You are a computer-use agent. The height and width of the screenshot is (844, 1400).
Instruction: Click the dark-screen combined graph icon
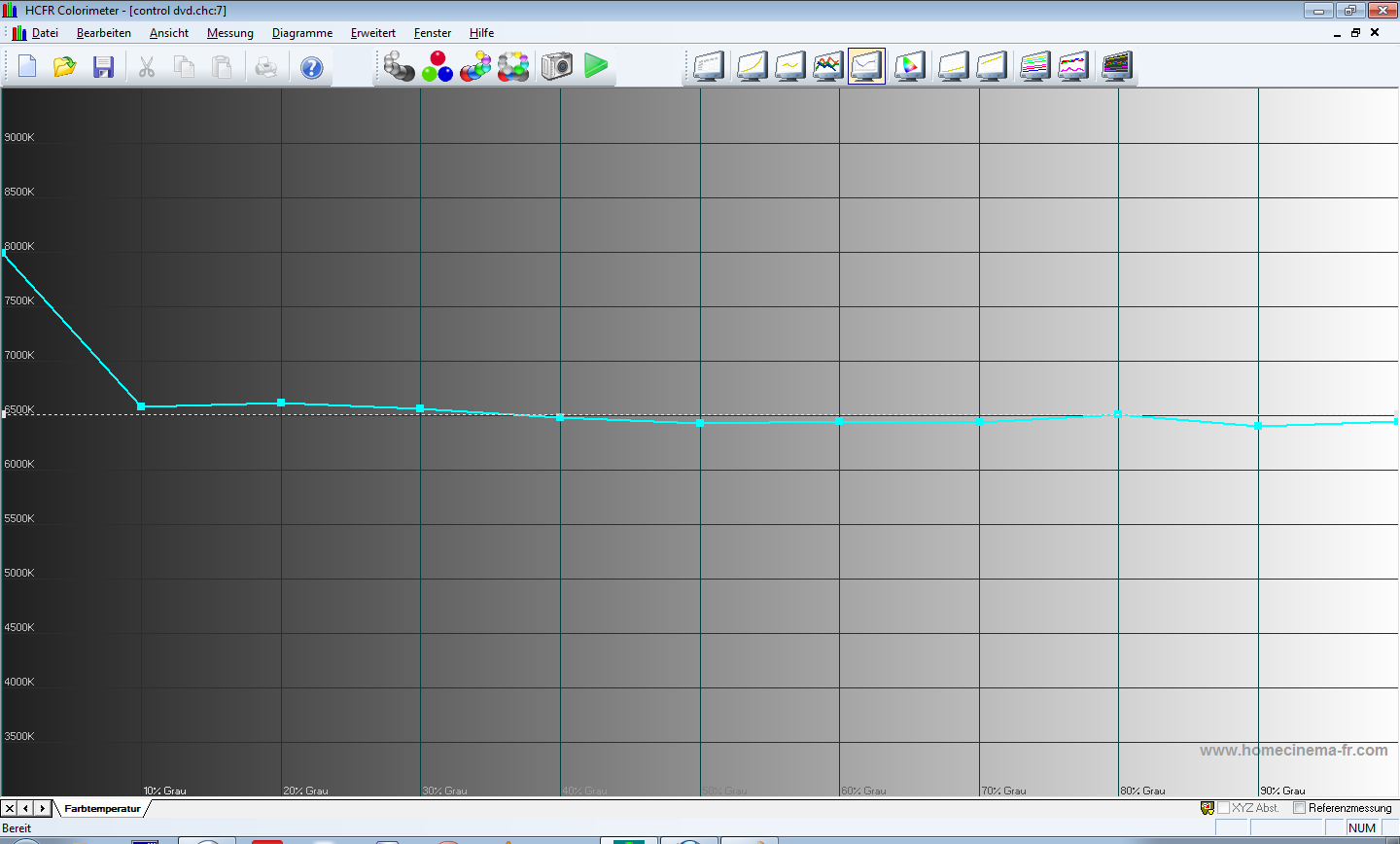point(1116,66)
